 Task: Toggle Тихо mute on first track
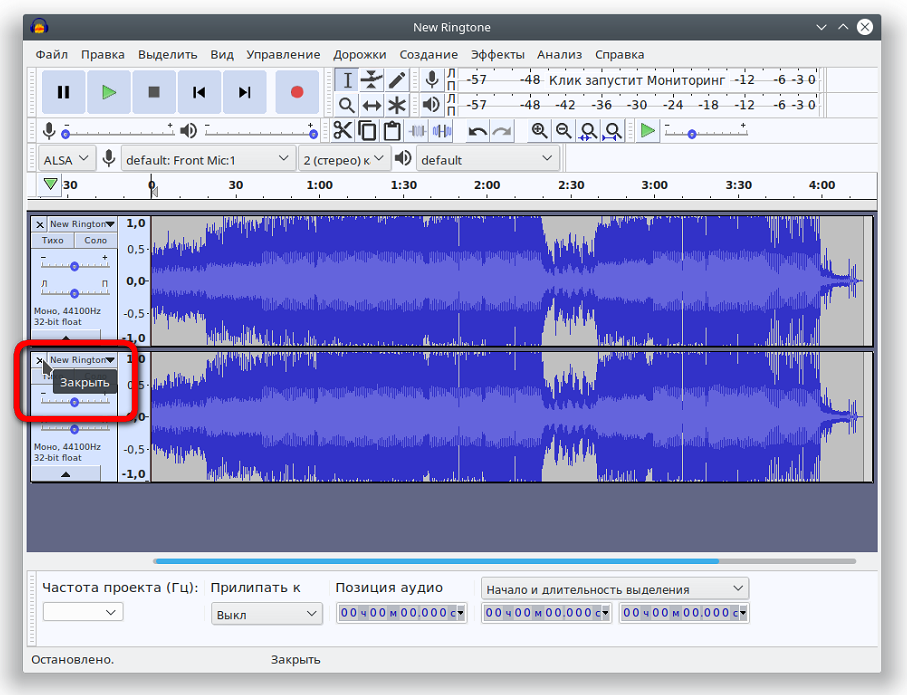53,240
